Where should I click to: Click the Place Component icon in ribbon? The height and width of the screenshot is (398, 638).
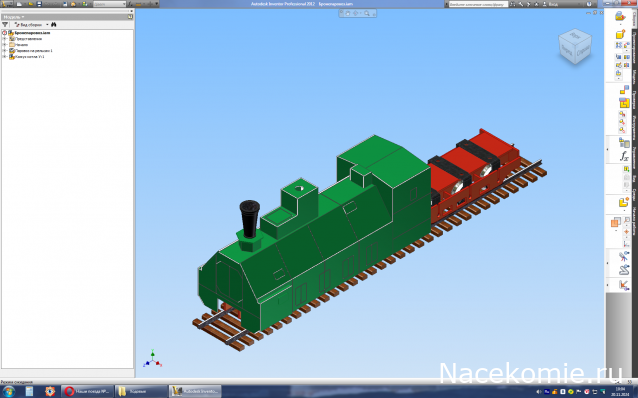pyautogui.click(x=620, y=17)
